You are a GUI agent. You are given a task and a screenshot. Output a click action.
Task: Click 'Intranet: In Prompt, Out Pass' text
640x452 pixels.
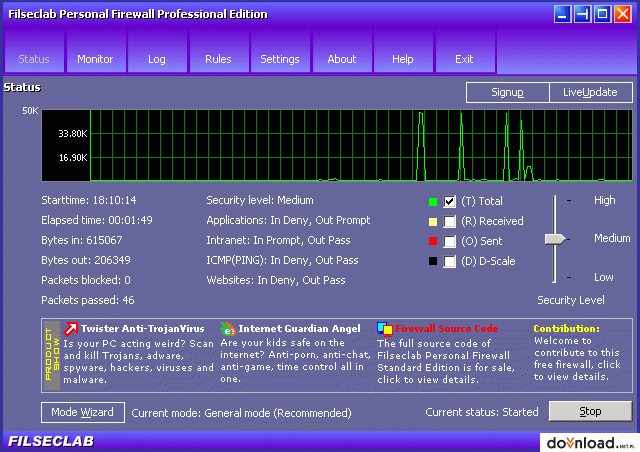[278, 240]
